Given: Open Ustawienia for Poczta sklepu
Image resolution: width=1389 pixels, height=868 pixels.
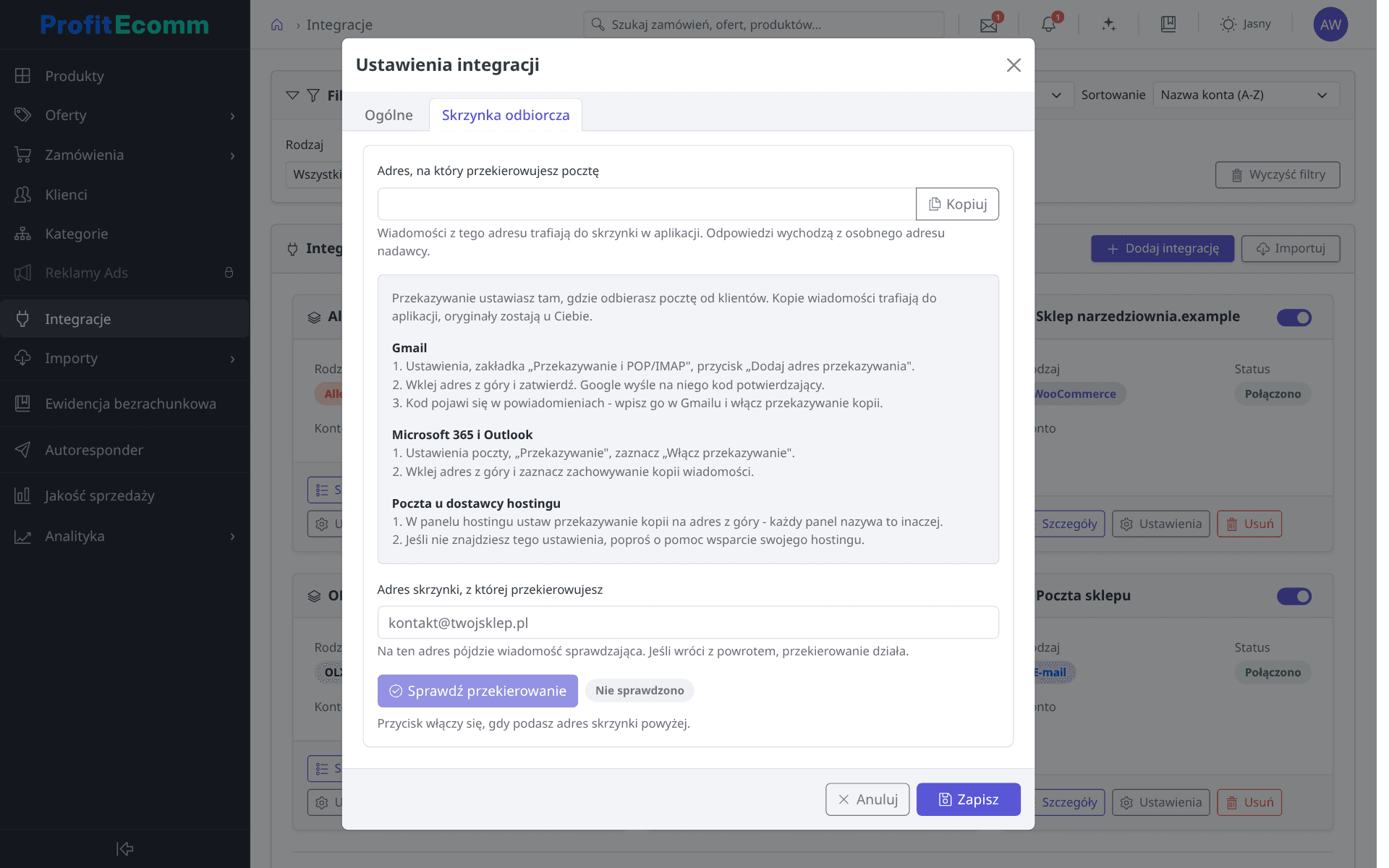Looking at the screenshot, I should tap(1160, 802).
